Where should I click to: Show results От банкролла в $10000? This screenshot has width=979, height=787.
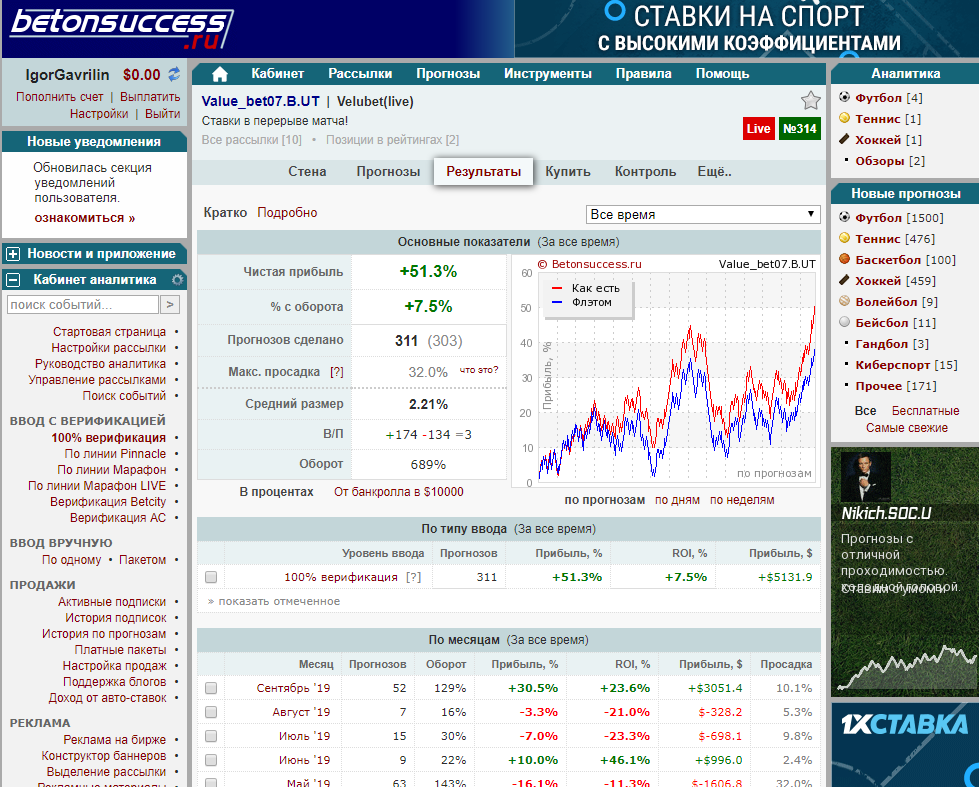[398, 492]
